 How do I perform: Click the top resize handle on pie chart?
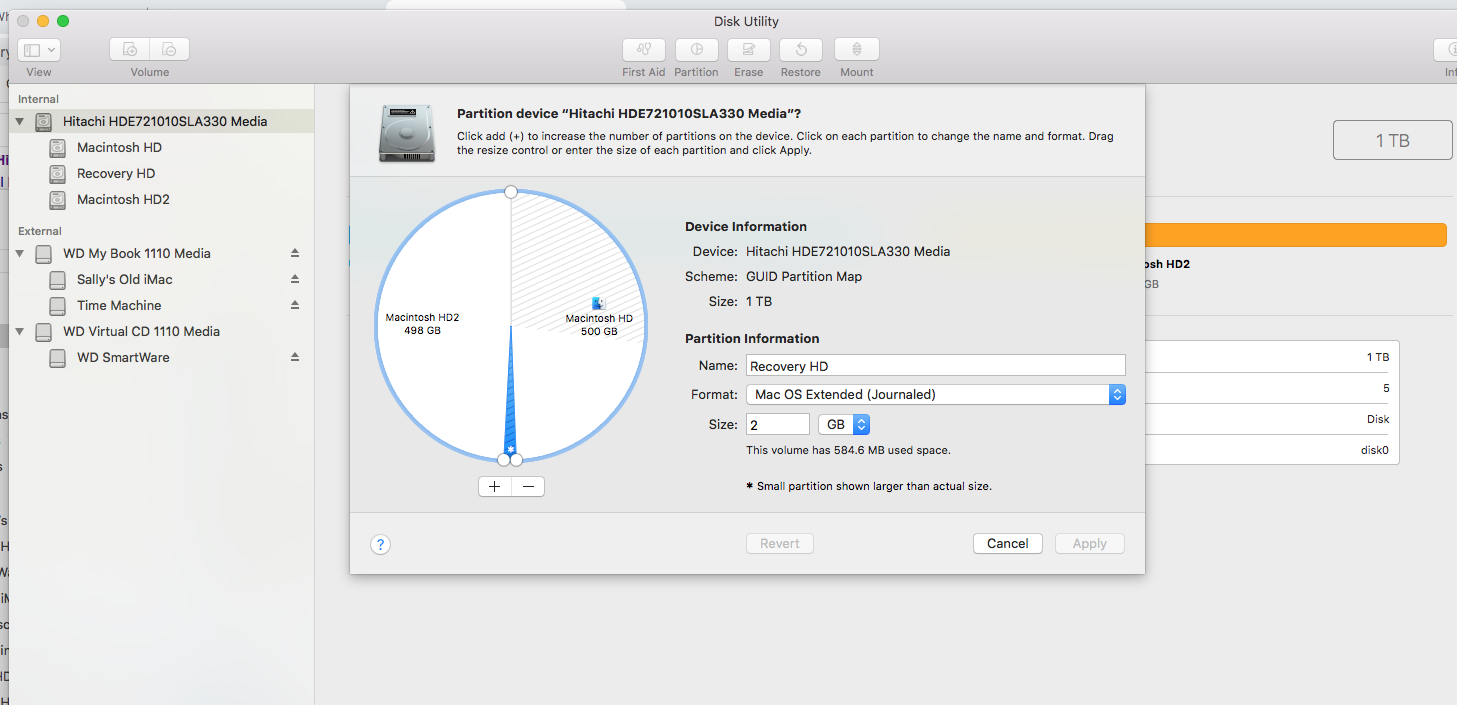511,191
